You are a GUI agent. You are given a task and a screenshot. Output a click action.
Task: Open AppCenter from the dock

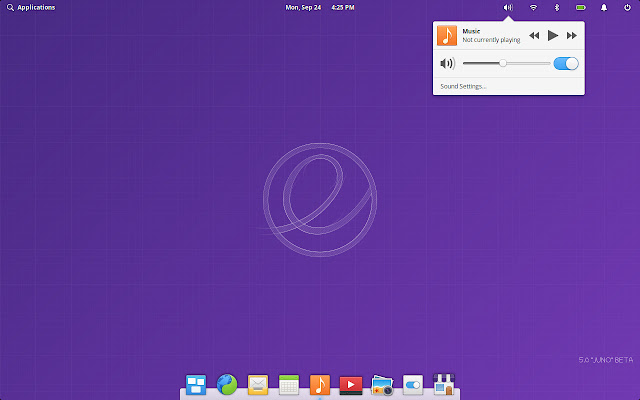click(444, 384)
